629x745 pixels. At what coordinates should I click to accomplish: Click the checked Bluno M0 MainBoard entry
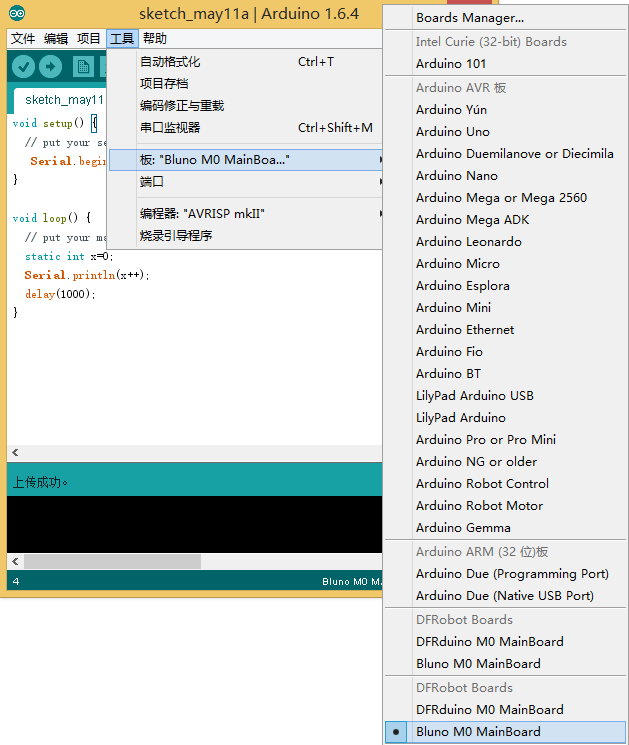[505, 732]
